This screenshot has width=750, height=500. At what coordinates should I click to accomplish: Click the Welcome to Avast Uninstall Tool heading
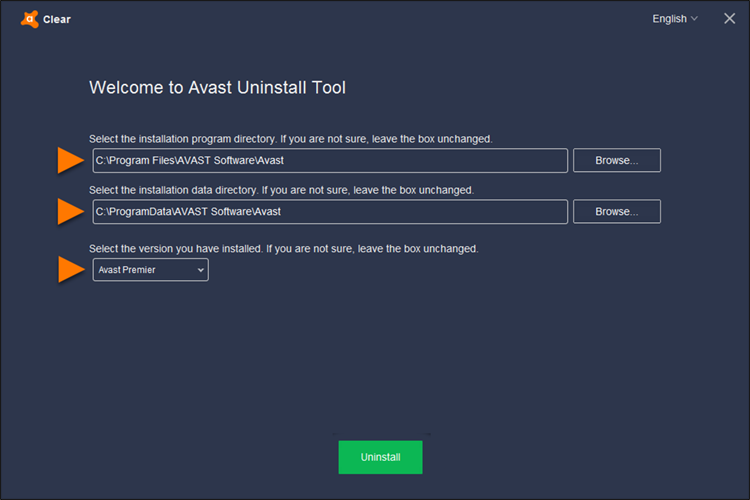(x=217, y=87)
